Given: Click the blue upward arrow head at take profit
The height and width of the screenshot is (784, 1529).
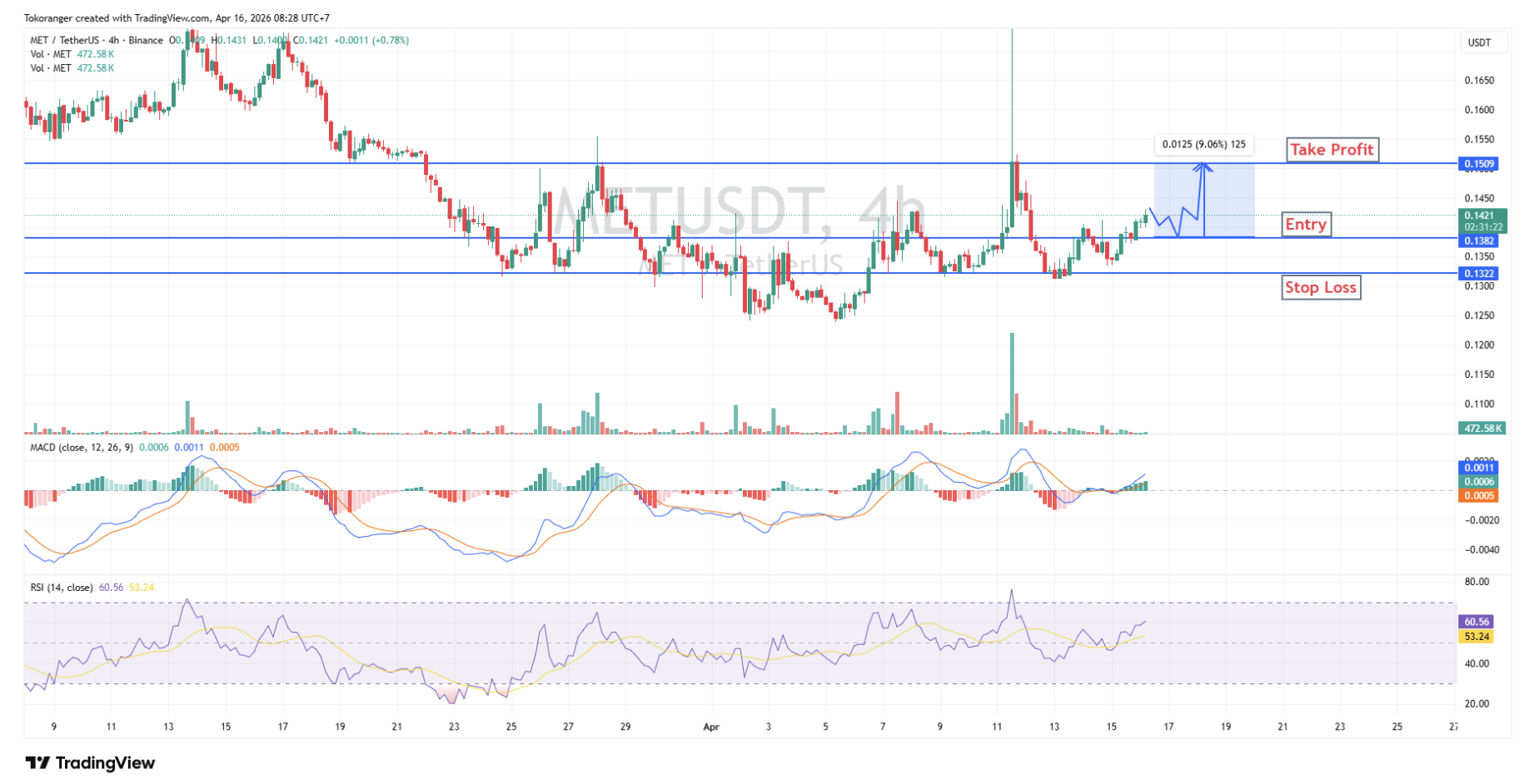Looking at the screenshot, I should pyautogui.click(x=1203, y=166).
